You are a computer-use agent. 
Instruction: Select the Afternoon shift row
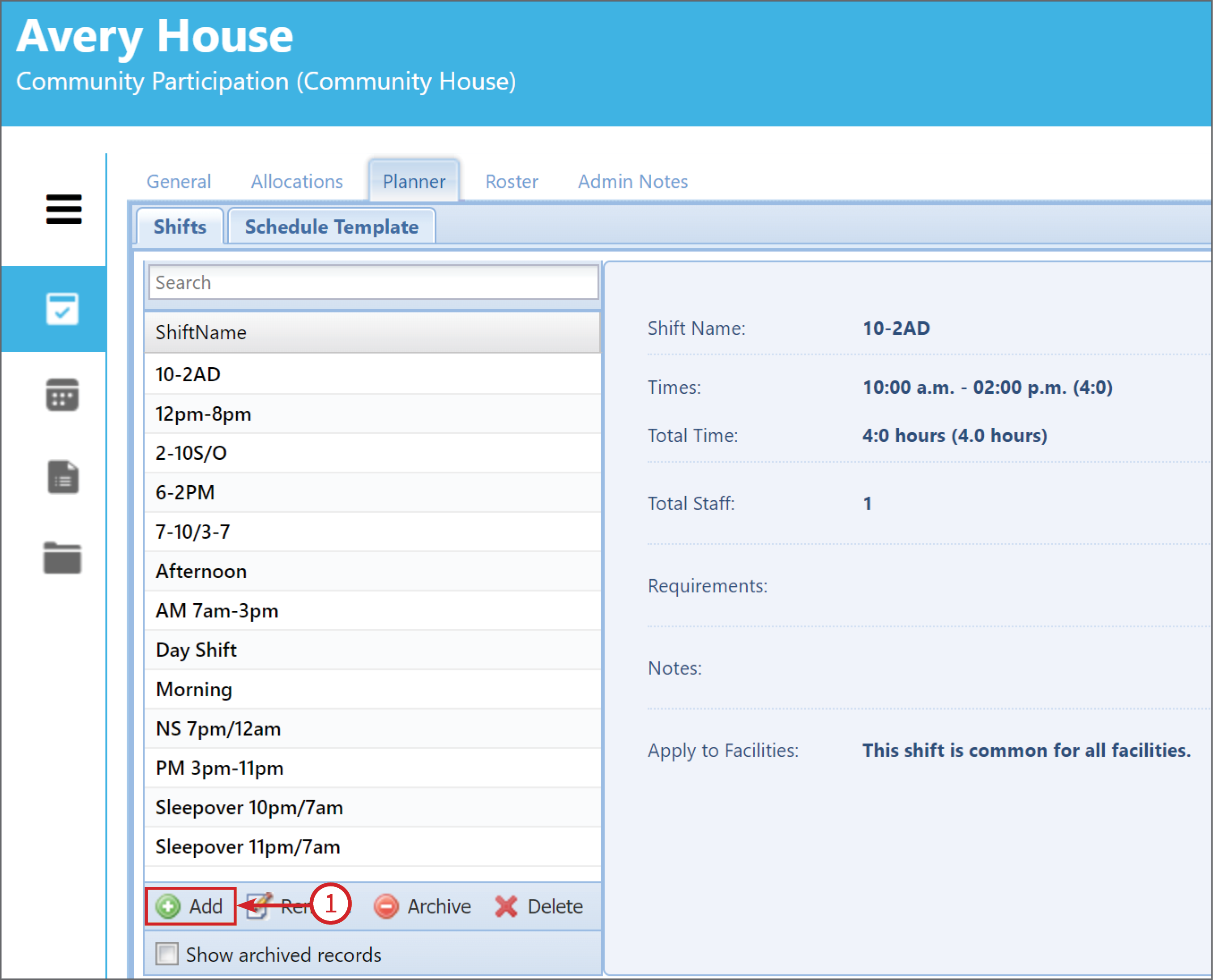click(x=372, y=571)
